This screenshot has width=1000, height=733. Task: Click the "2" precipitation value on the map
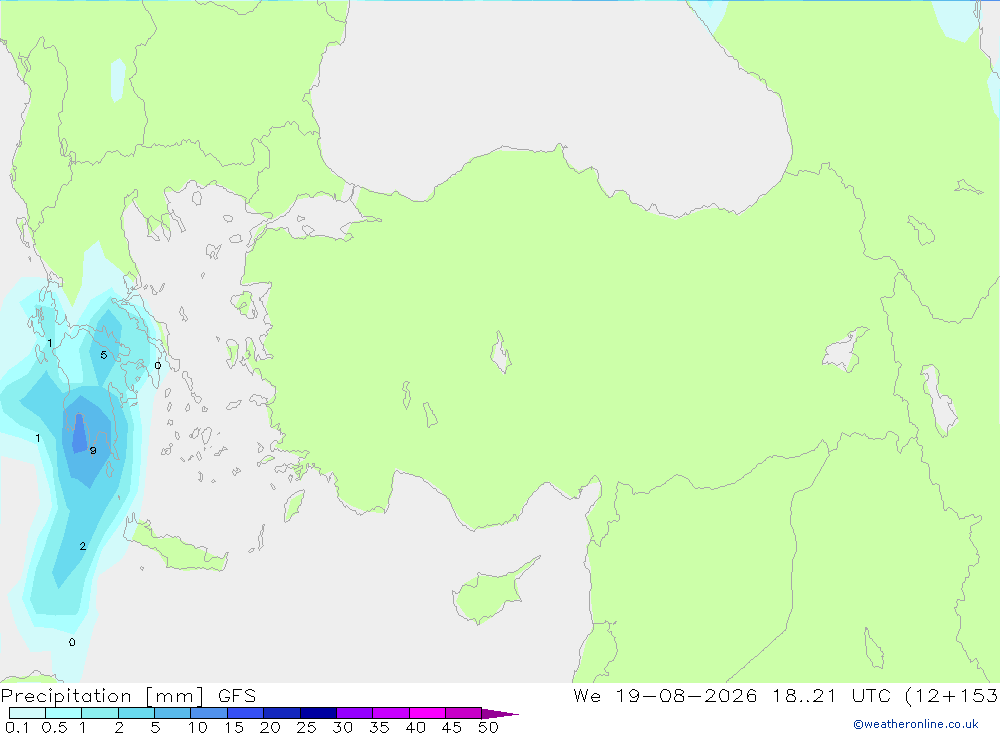pyautogui.click(x=83, y=546)
